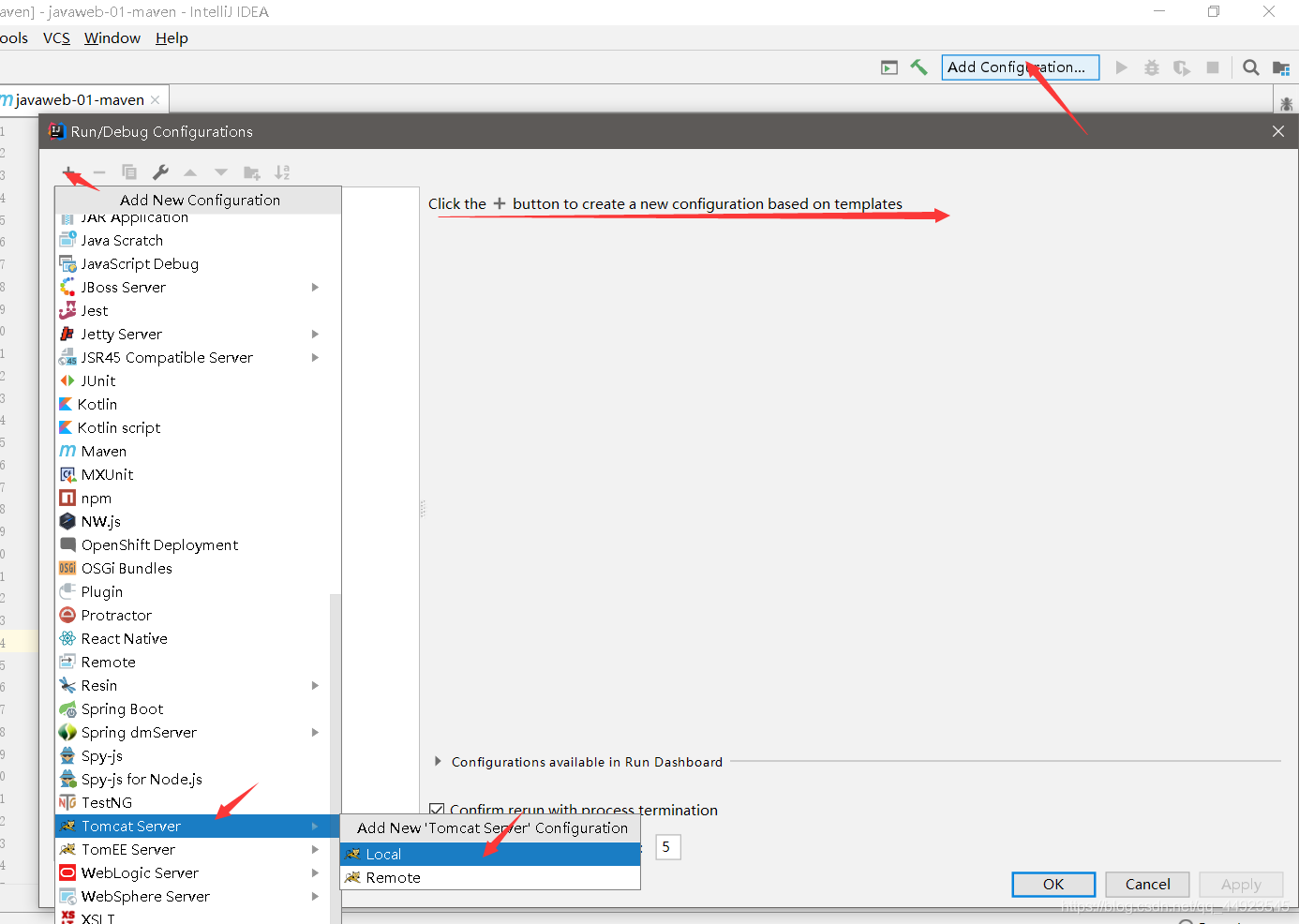Select Java Scratch configuration type
Screen dimensions: 1299x924
tap(198, 240)
